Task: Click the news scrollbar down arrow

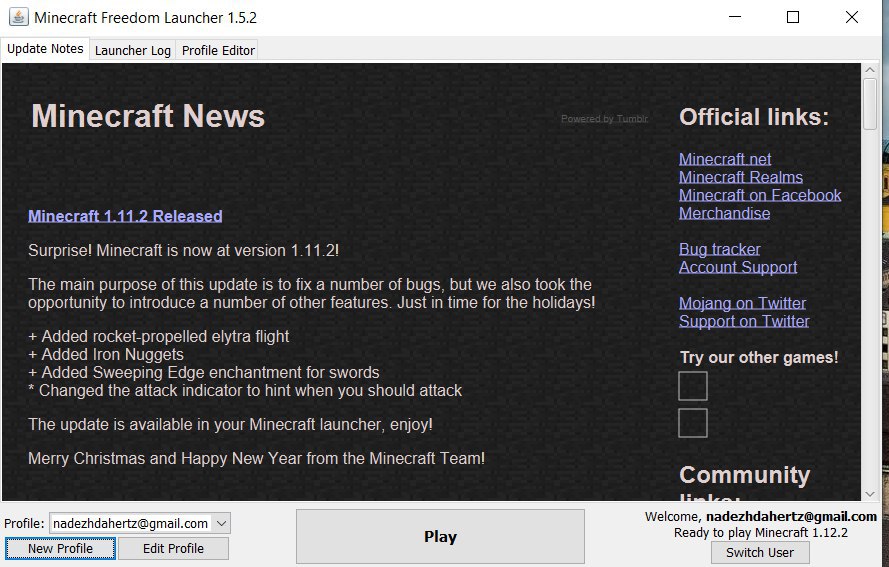Action: 870,494
